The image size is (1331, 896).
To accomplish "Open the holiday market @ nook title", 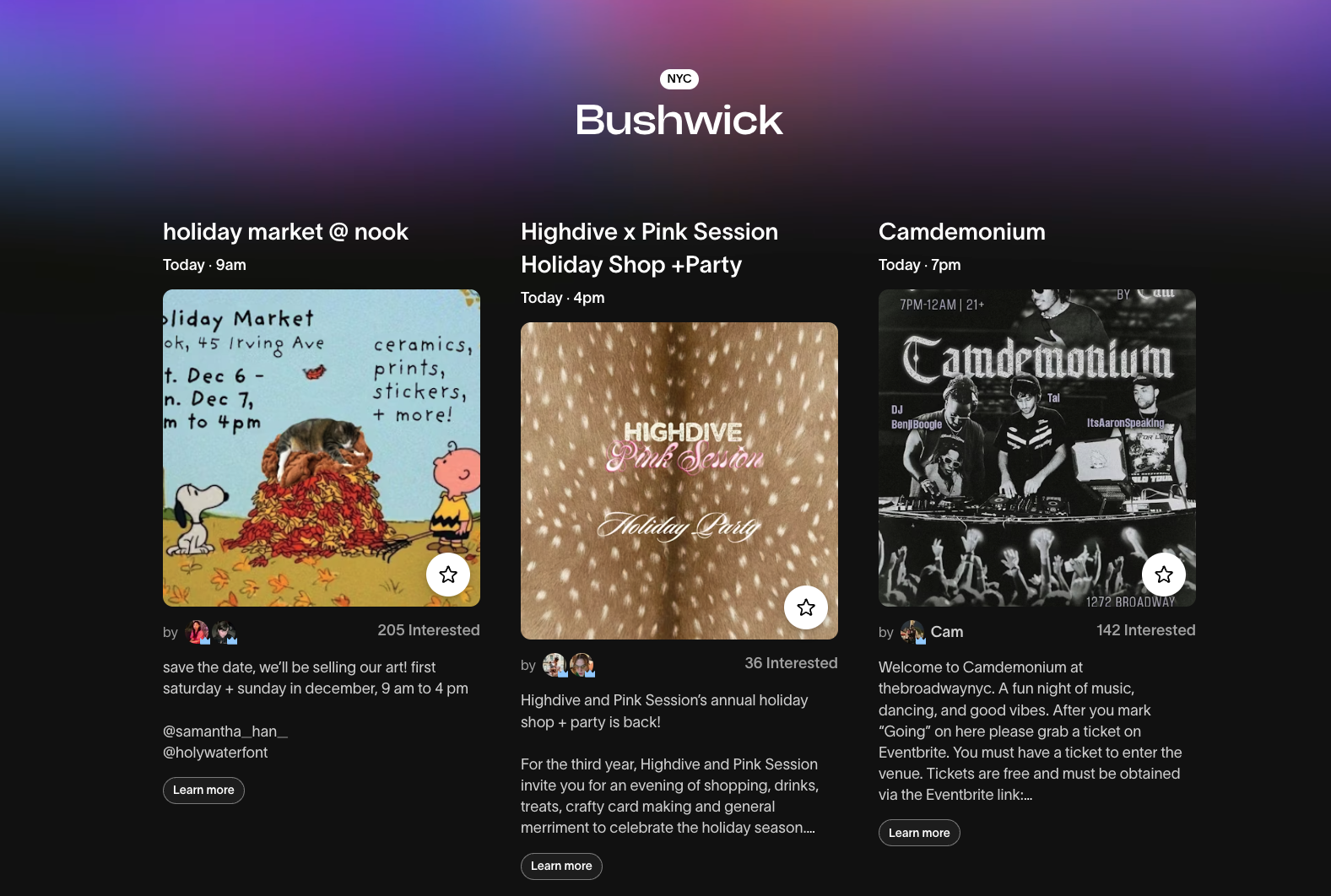I will pos(285,232).
